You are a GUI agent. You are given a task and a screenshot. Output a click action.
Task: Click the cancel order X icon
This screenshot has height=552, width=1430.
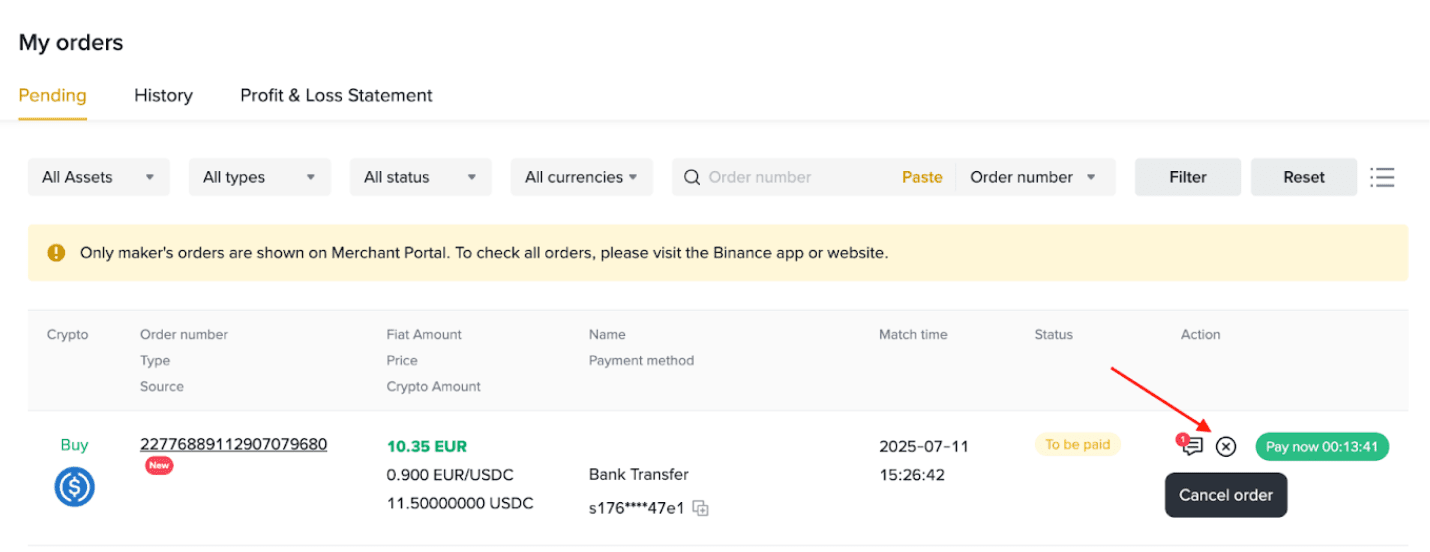click(1226, 447)
